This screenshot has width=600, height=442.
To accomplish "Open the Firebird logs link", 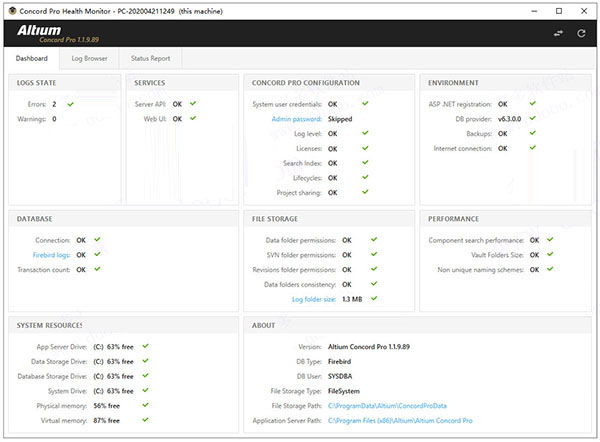I will point(51,255).
